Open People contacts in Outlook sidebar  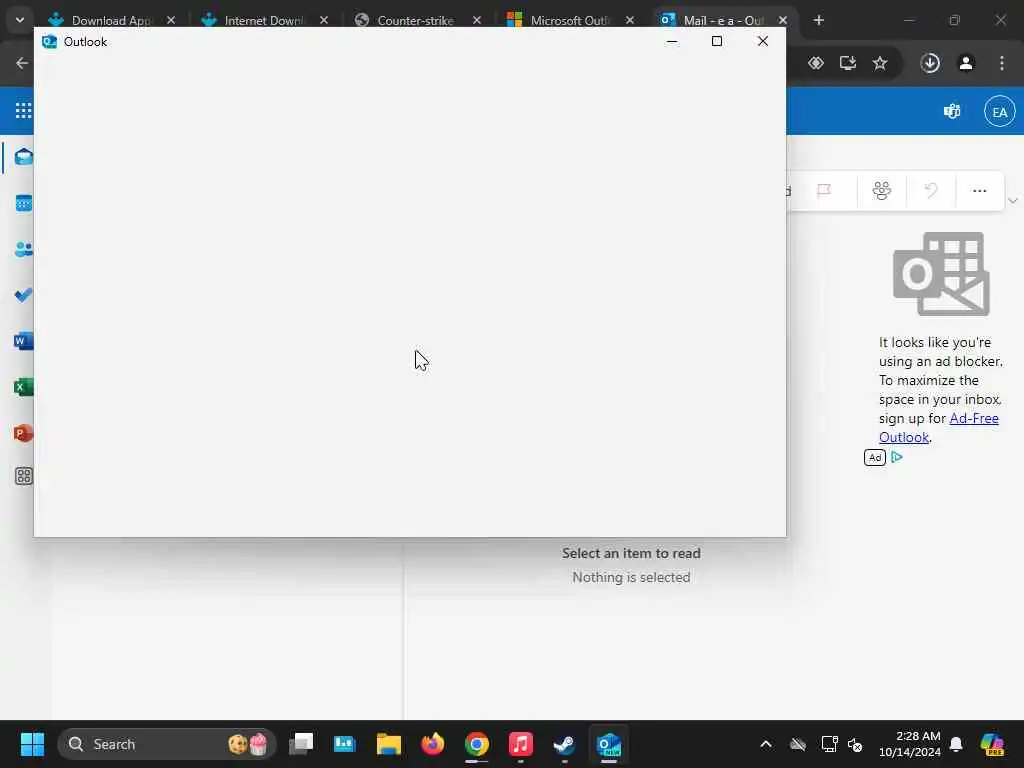coord(24,249)
